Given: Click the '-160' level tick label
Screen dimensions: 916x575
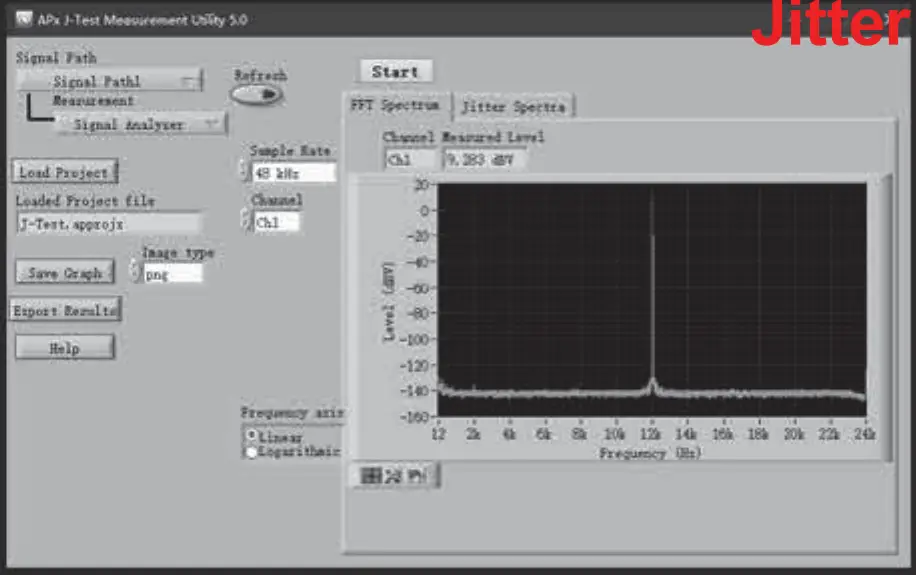Looking at the screenshot, I should [415, 417].
